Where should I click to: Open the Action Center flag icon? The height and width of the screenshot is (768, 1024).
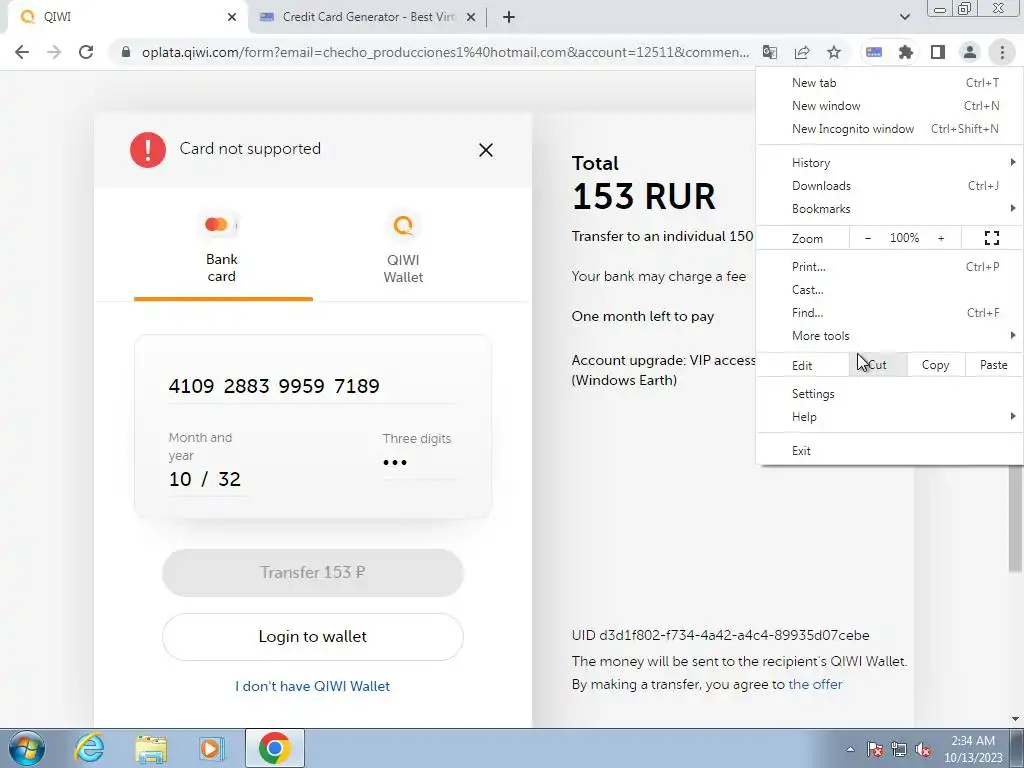875,749
